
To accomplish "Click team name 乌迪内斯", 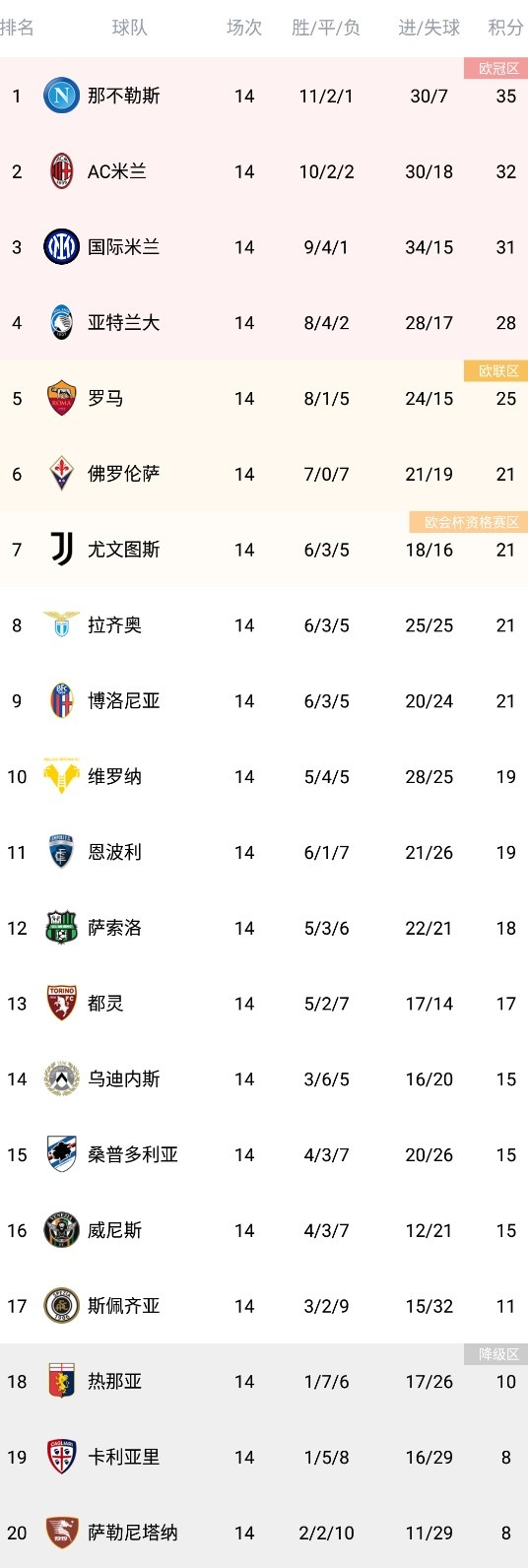I will tap(124, 1078).
